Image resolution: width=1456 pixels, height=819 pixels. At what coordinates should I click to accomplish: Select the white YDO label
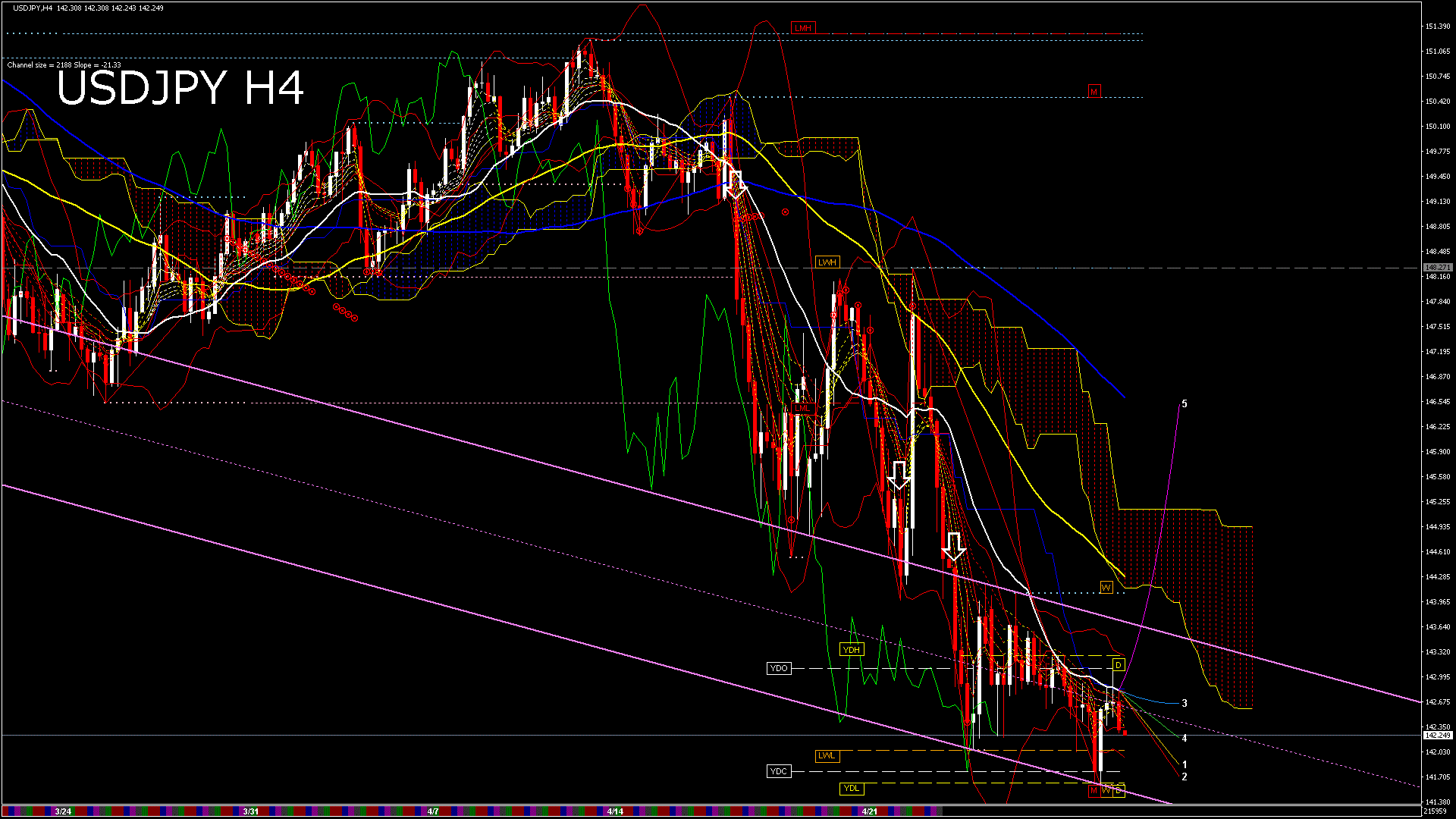[779, 668]
